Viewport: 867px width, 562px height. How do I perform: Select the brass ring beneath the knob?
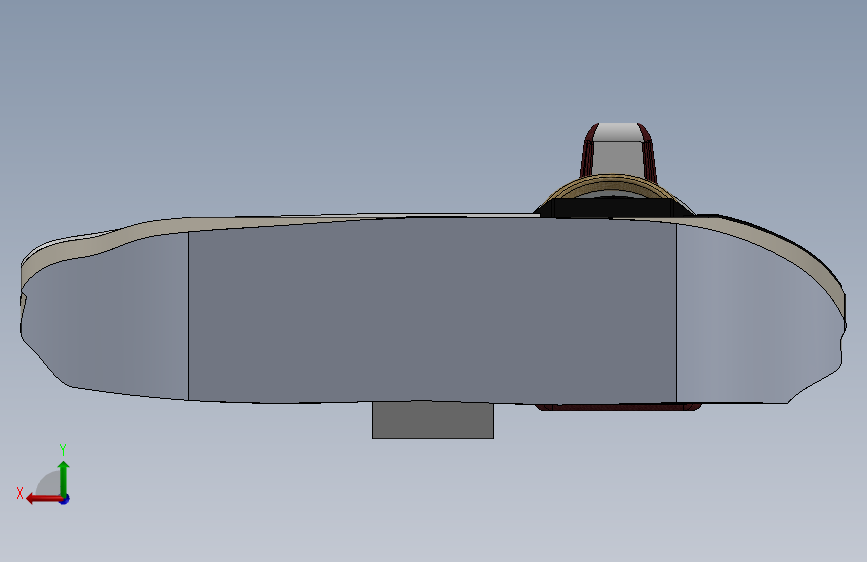point(613,187)
